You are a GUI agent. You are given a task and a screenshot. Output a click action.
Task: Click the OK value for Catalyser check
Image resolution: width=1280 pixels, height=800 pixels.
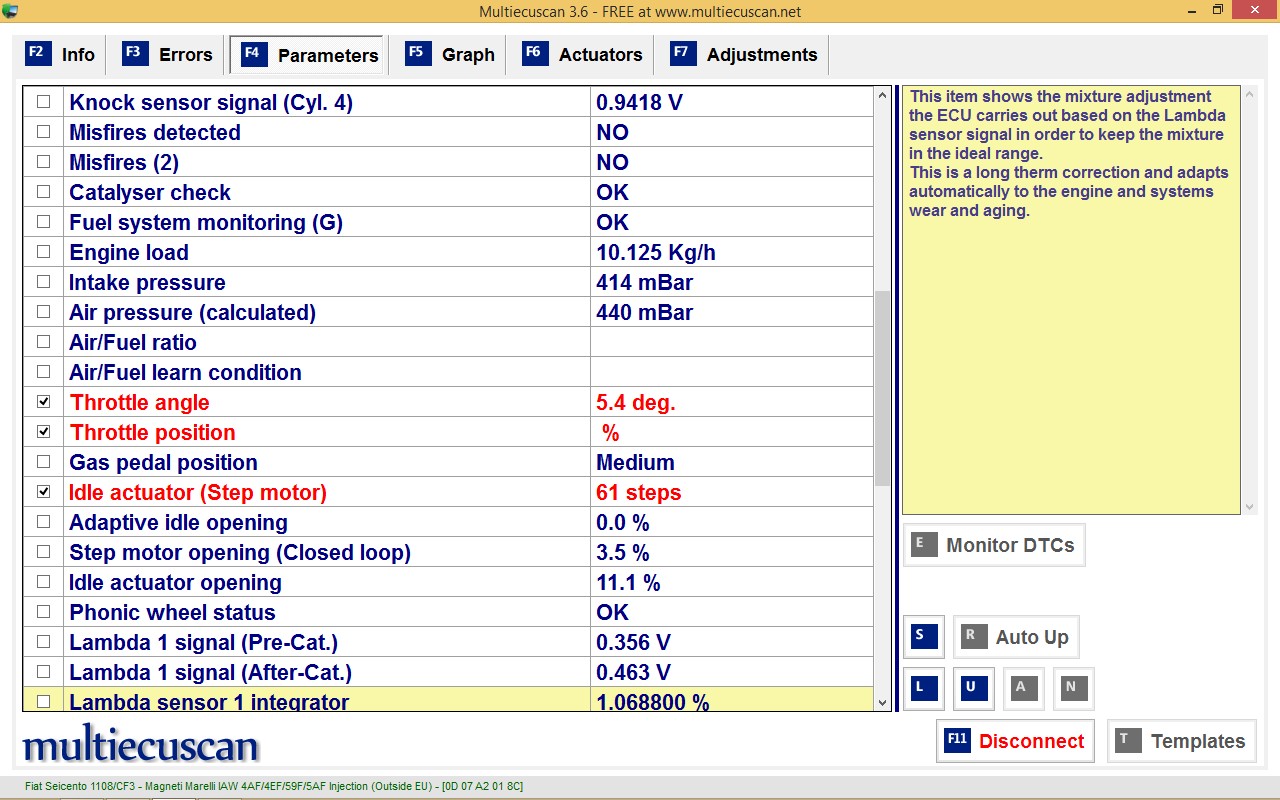[612, 192]
